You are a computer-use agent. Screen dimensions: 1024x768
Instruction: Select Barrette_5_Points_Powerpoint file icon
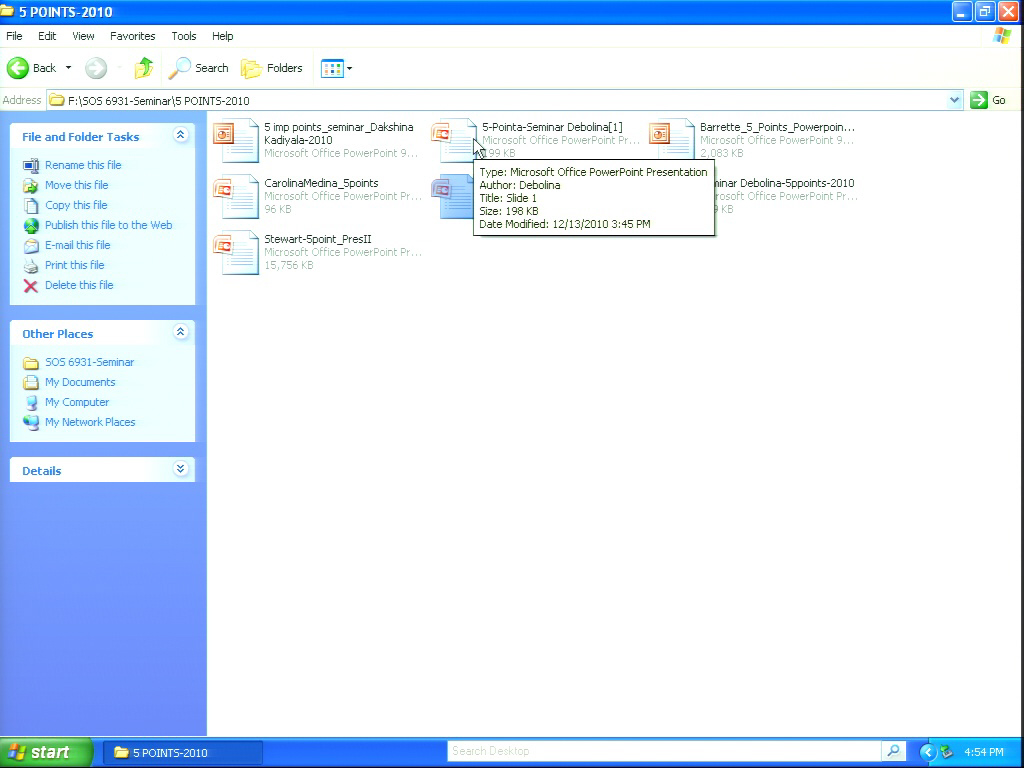[x=672, y=140]
